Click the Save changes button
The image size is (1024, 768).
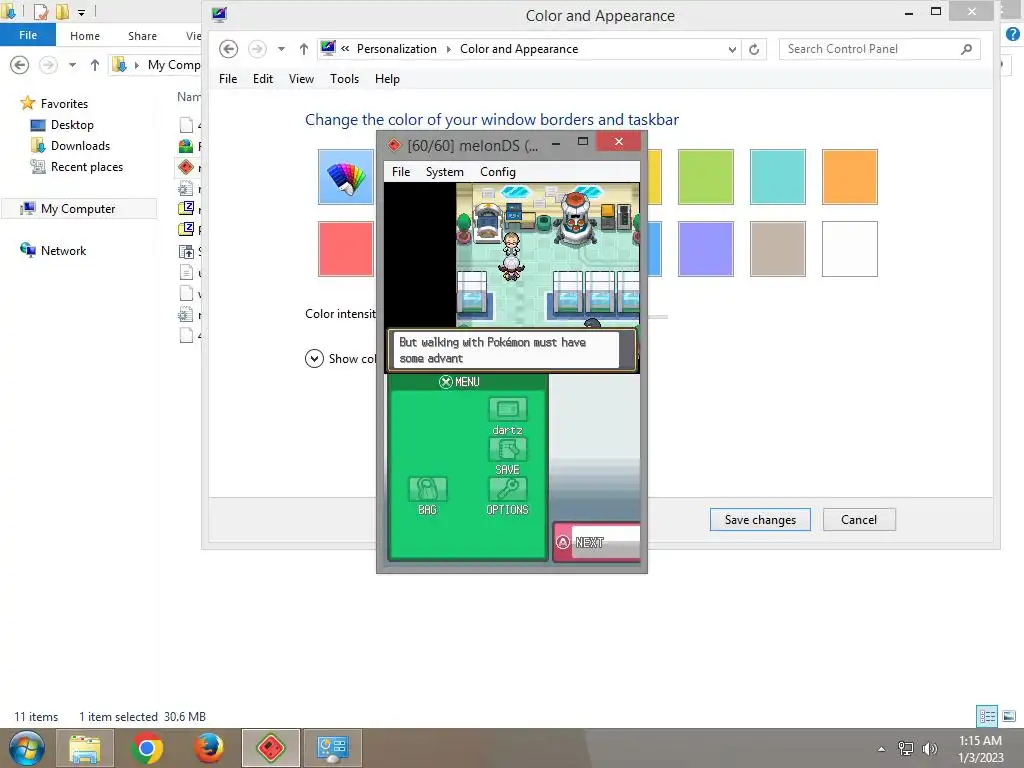pos(760,520)
